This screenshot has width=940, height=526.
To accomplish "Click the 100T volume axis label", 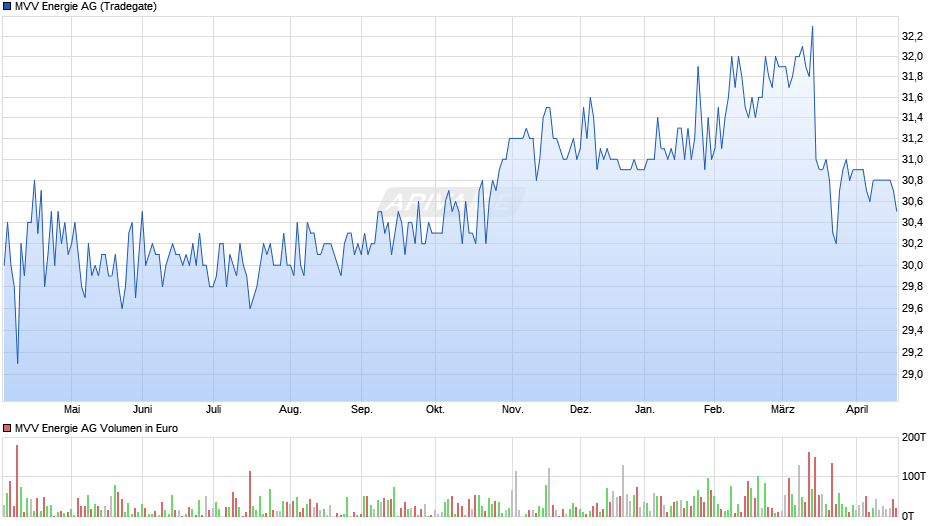I will coord(914,476).
